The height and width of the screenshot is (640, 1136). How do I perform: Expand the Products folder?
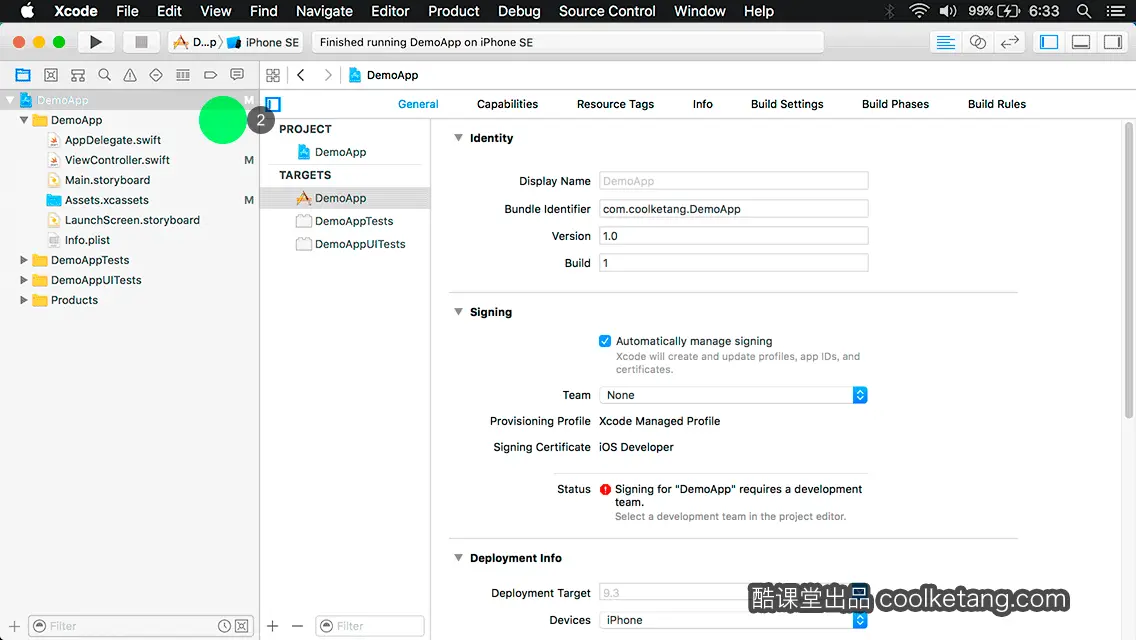(x=24, y=299)
